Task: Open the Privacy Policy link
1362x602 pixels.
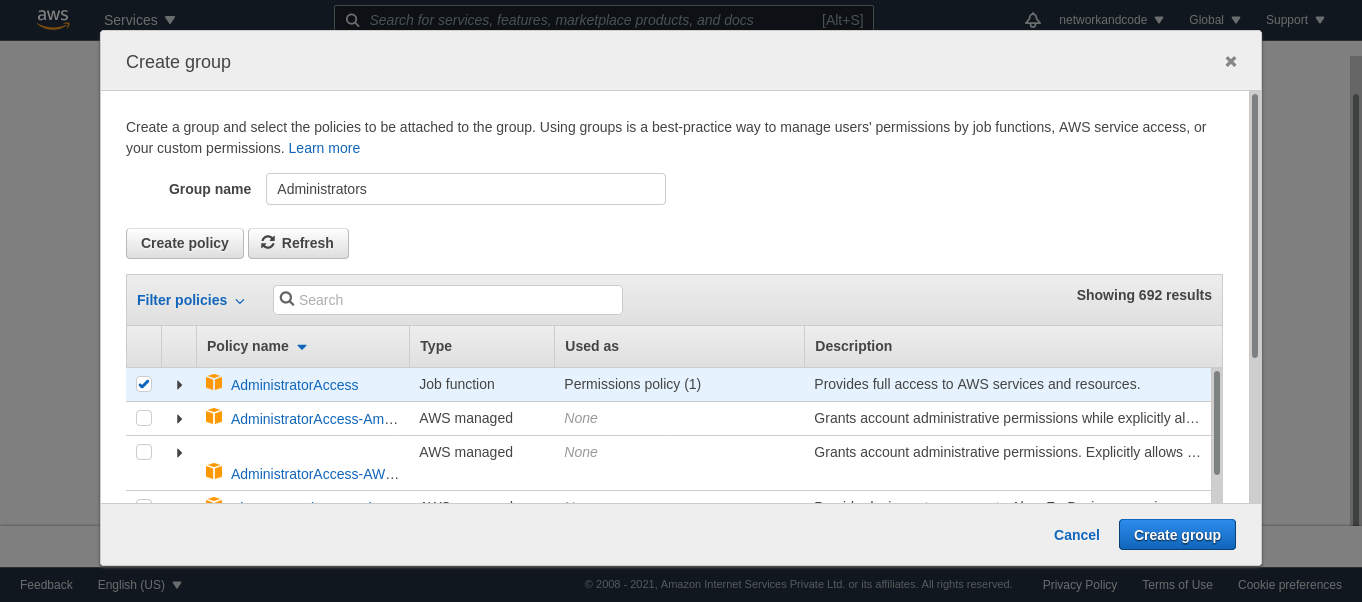Action: tap(1080, 585)
